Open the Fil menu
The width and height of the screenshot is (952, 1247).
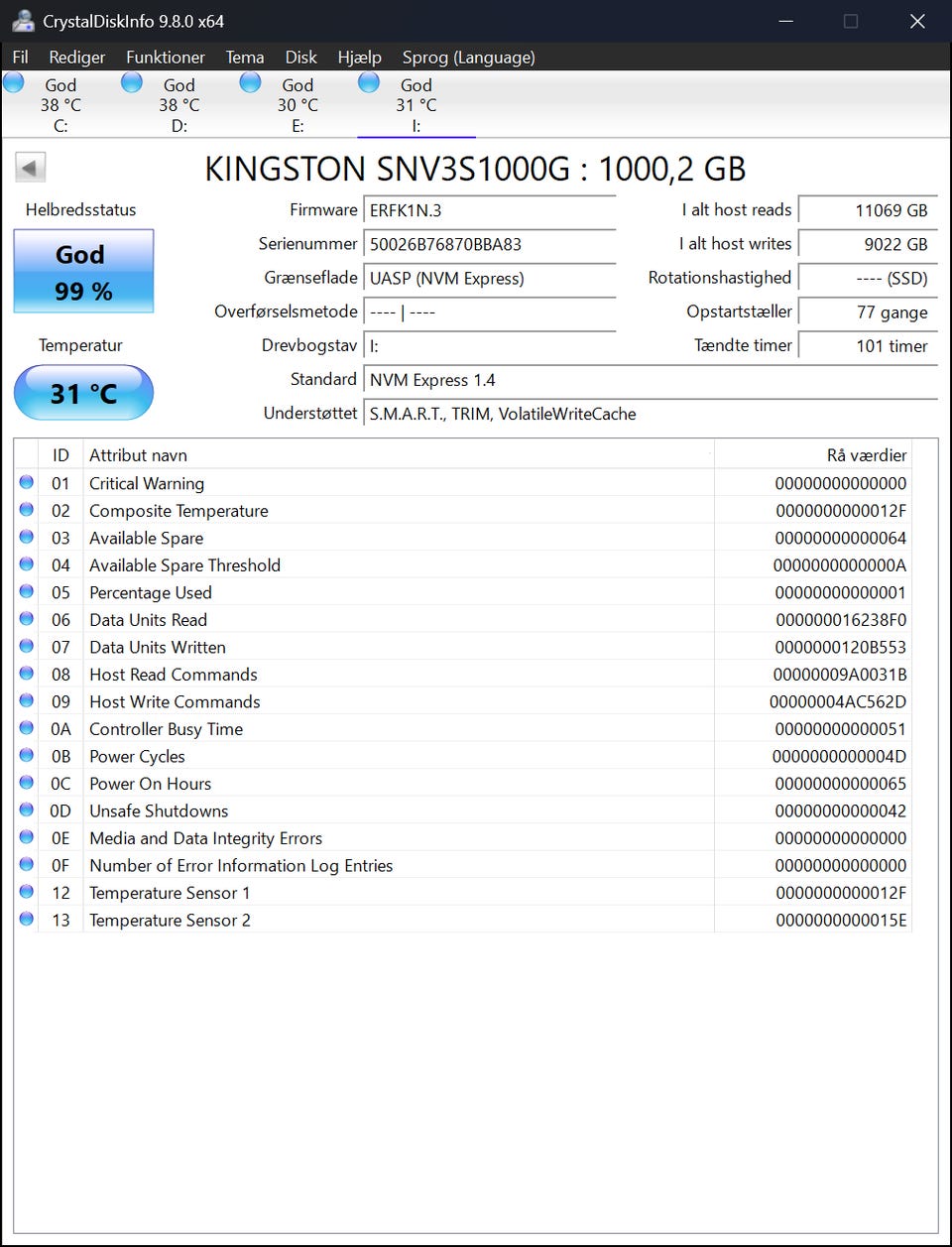(20, 57)
